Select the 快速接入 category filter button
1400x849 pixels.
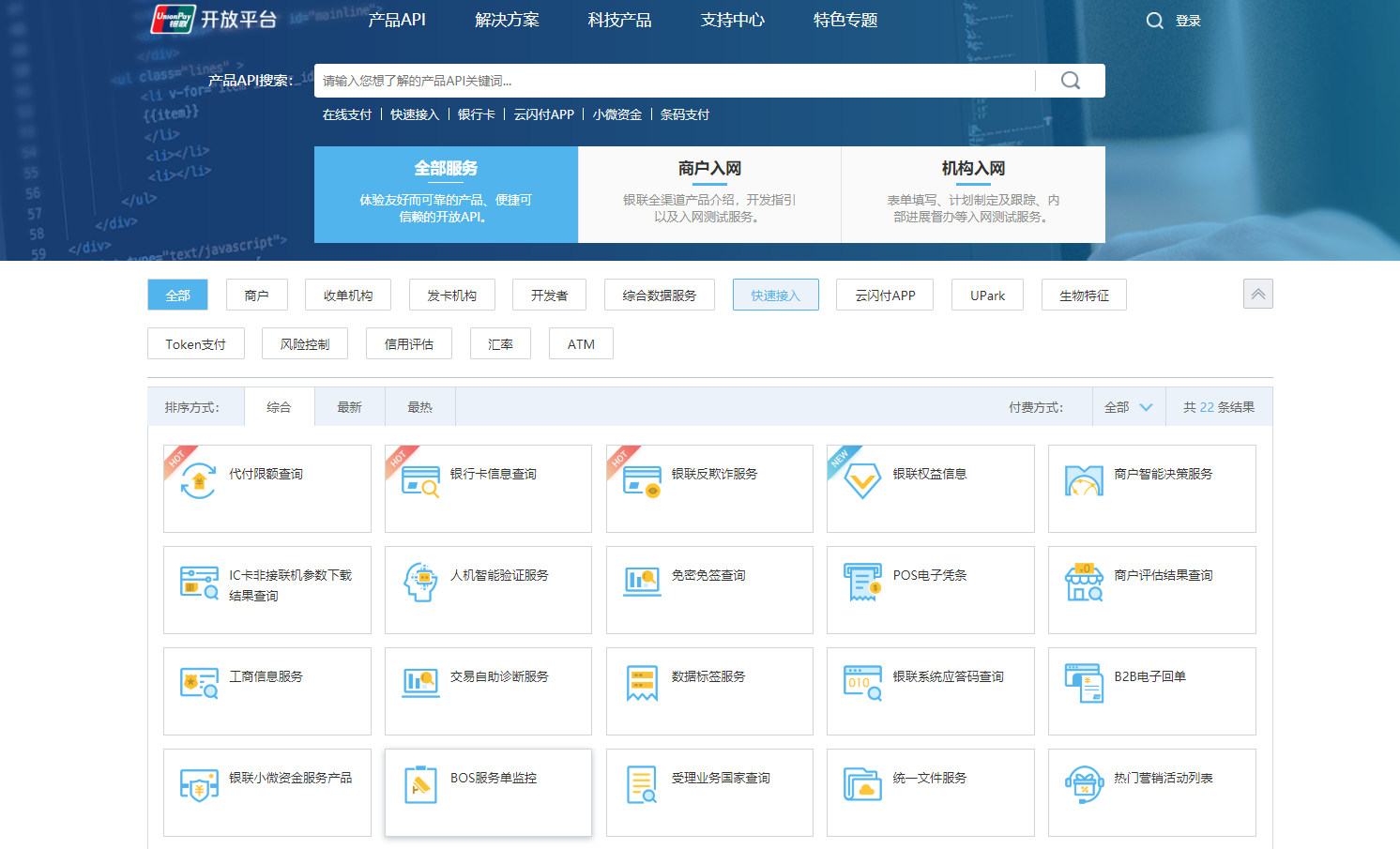point(776,295)
